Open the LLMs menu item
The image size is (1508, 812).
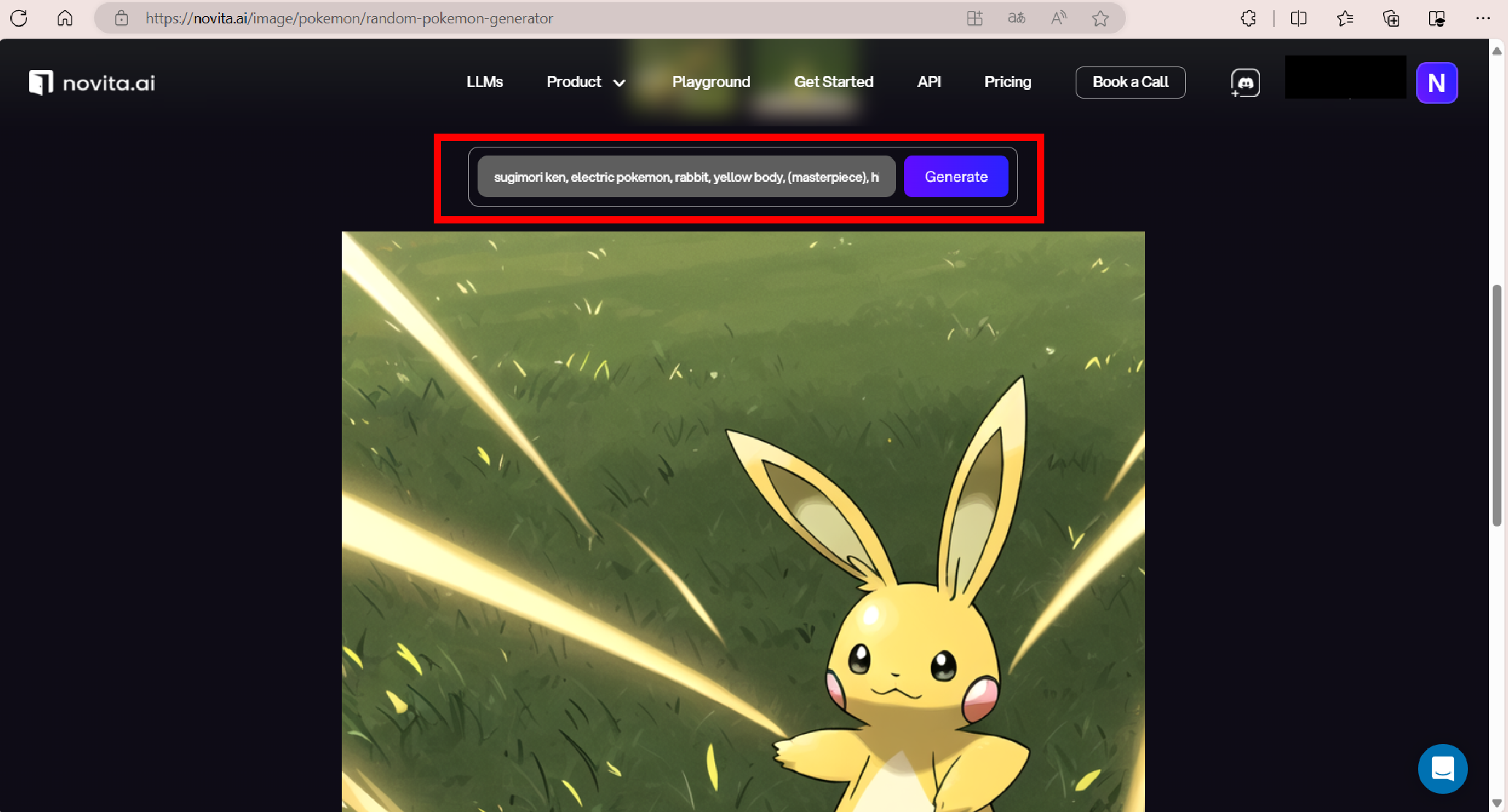[x=484, y=82]
